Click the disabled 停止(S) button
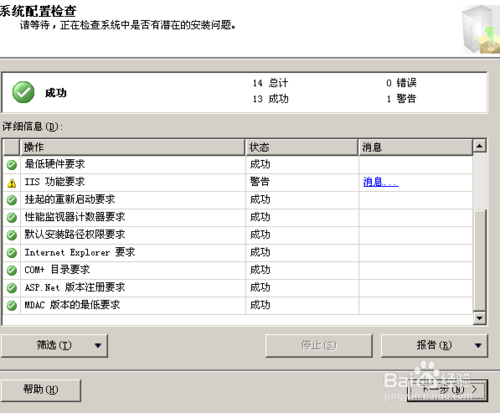Screen dimensions: 500x413 (319, 346)
